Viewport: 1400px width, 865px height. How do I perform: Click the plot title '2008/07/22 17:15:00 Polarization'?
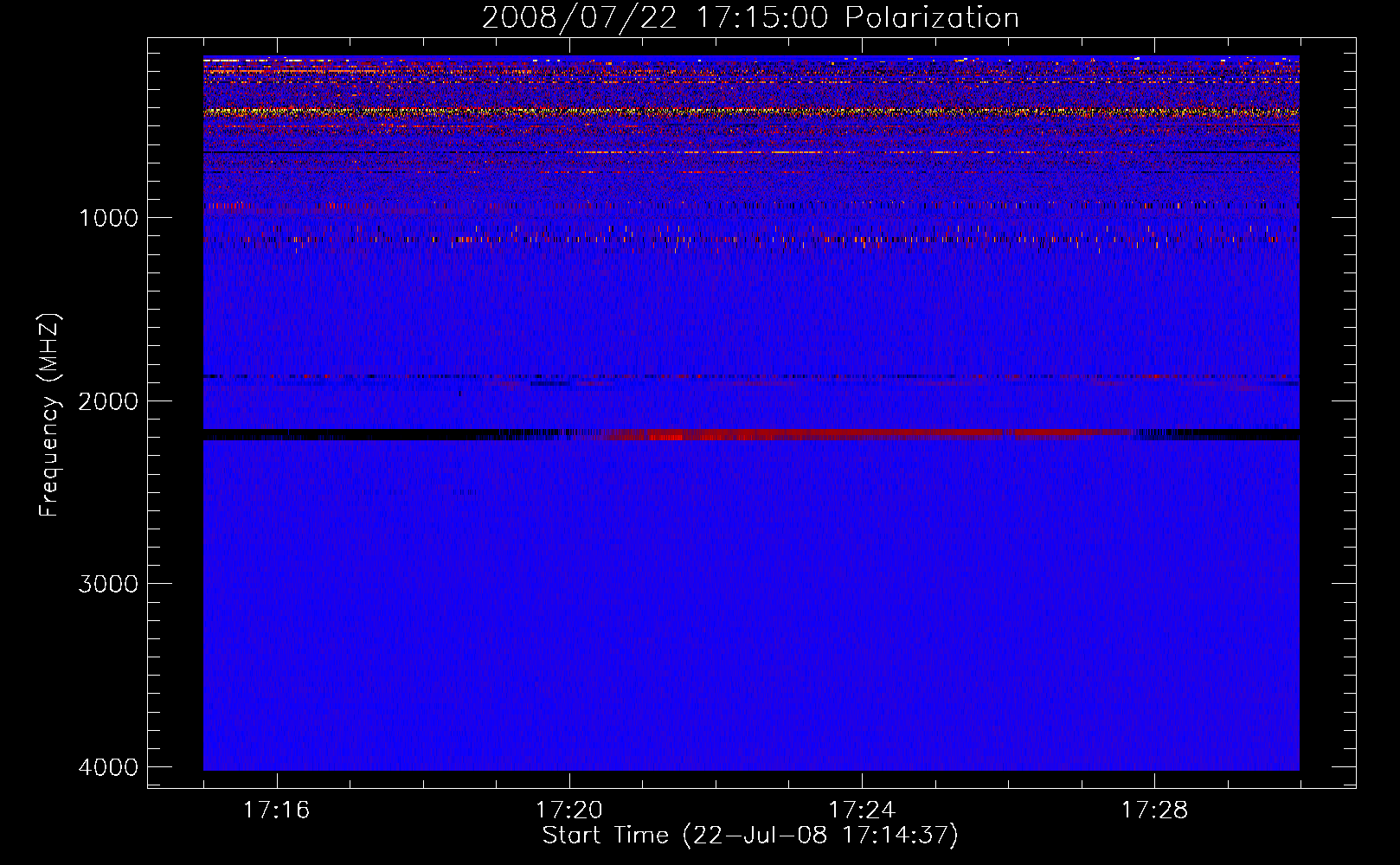(x=750, y=17)
